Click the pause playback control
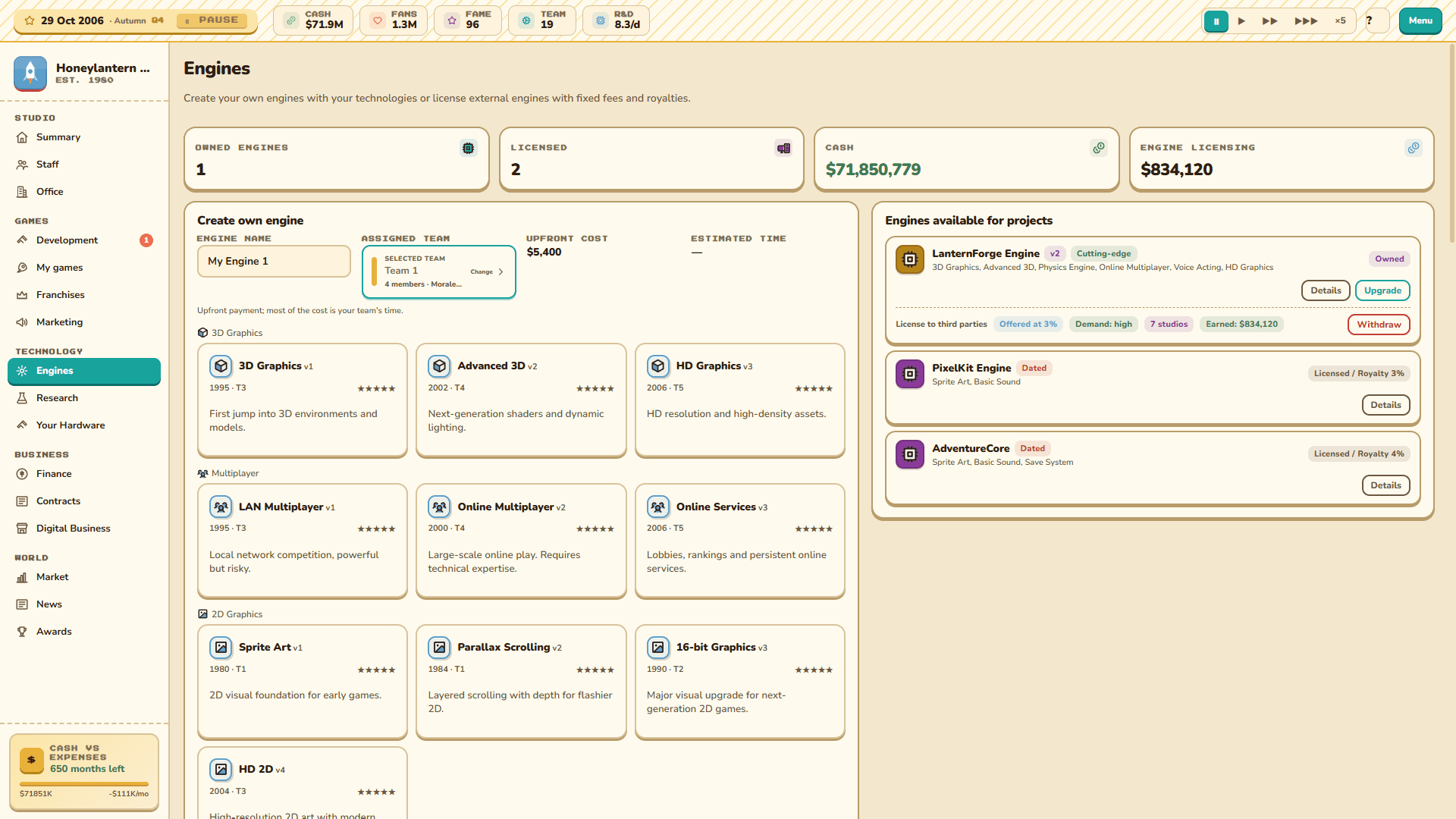This screenshot has width=1456, height=819. [x=1216, y=21]
